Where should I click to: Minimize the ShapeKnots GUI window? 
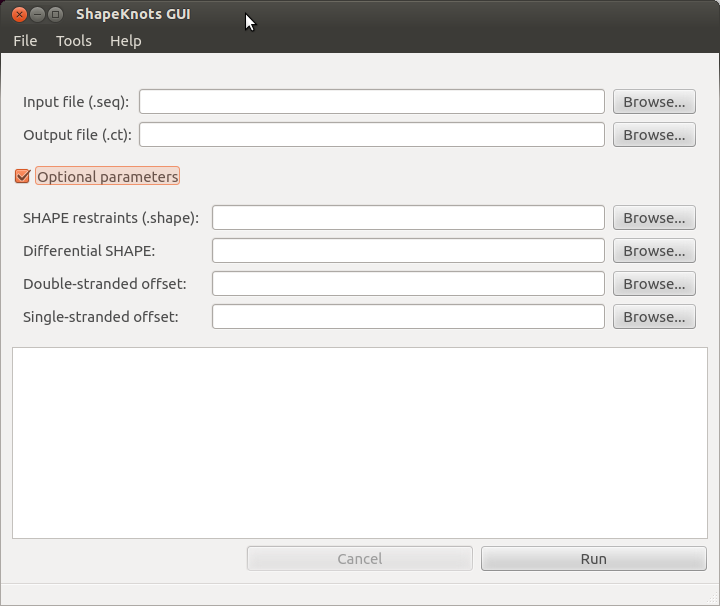pyautogui.click(x=38, y=15)
